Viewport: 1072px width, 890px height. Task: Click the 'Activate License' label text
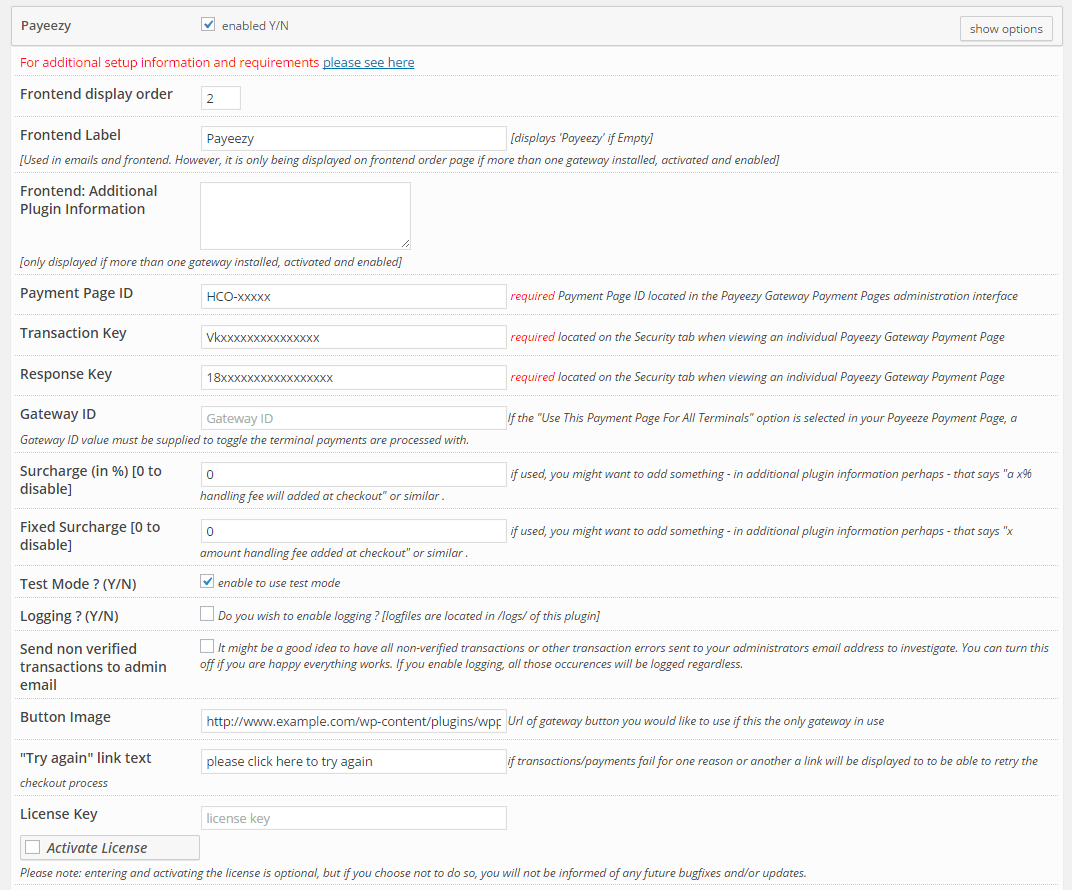97,848
